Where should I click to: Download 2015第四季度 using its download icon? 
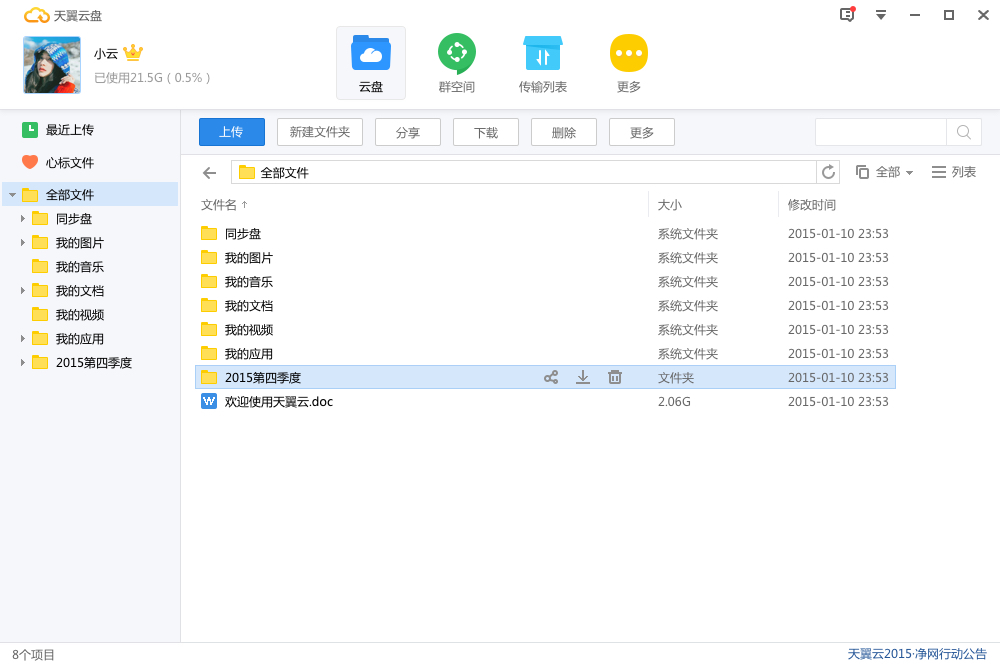583,377
